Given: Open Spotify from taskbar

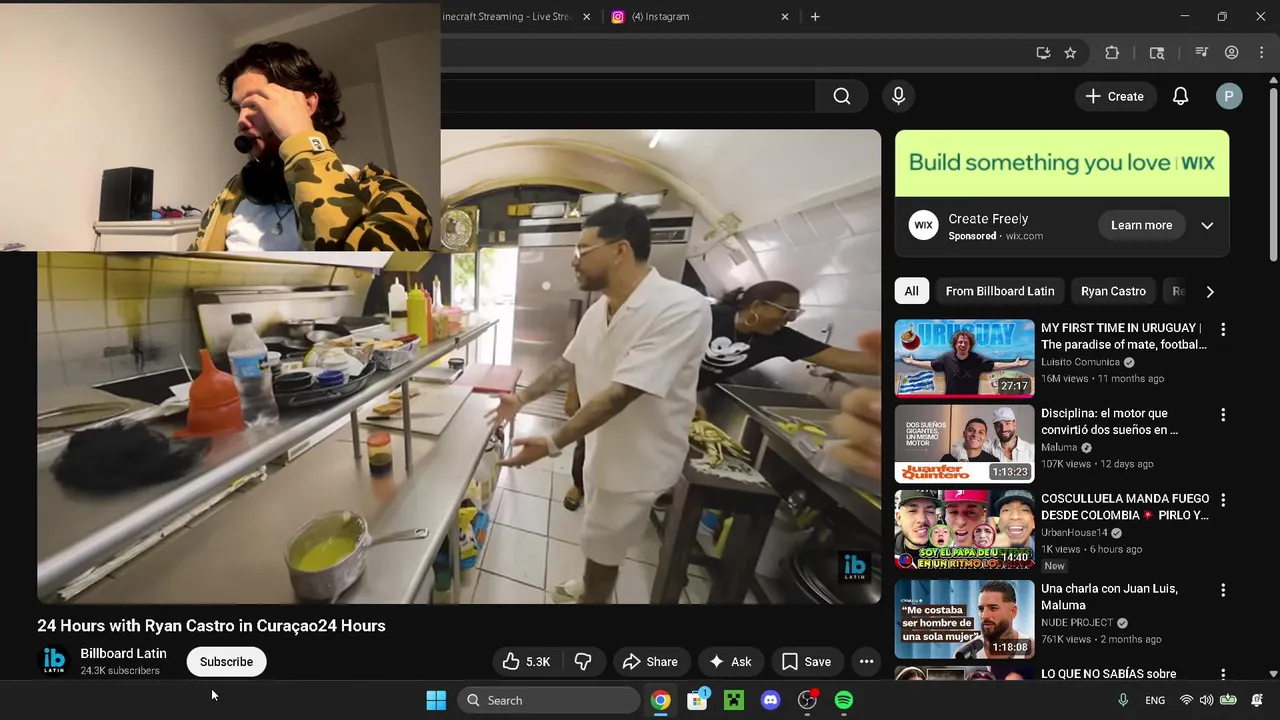Looking at the screenshot, I should (x=844, y=700).
